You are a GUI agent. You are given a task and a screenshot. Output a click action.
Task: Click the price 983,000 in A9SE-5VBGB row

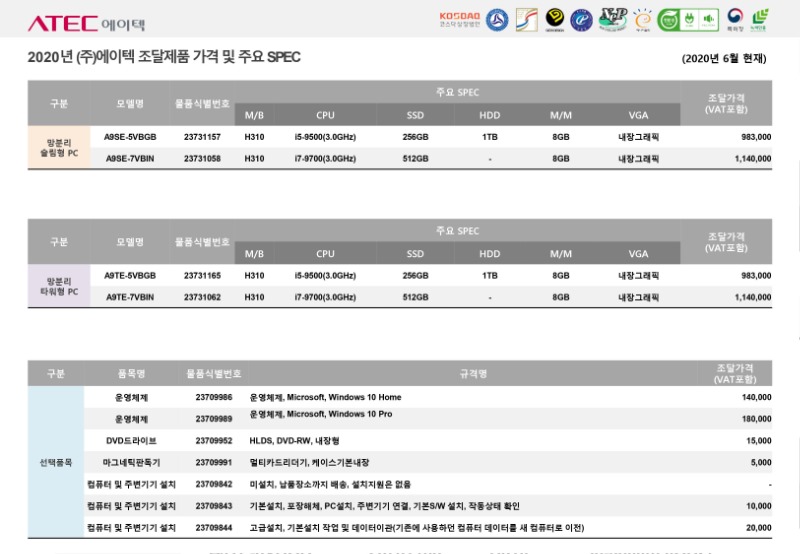point(756,137)
